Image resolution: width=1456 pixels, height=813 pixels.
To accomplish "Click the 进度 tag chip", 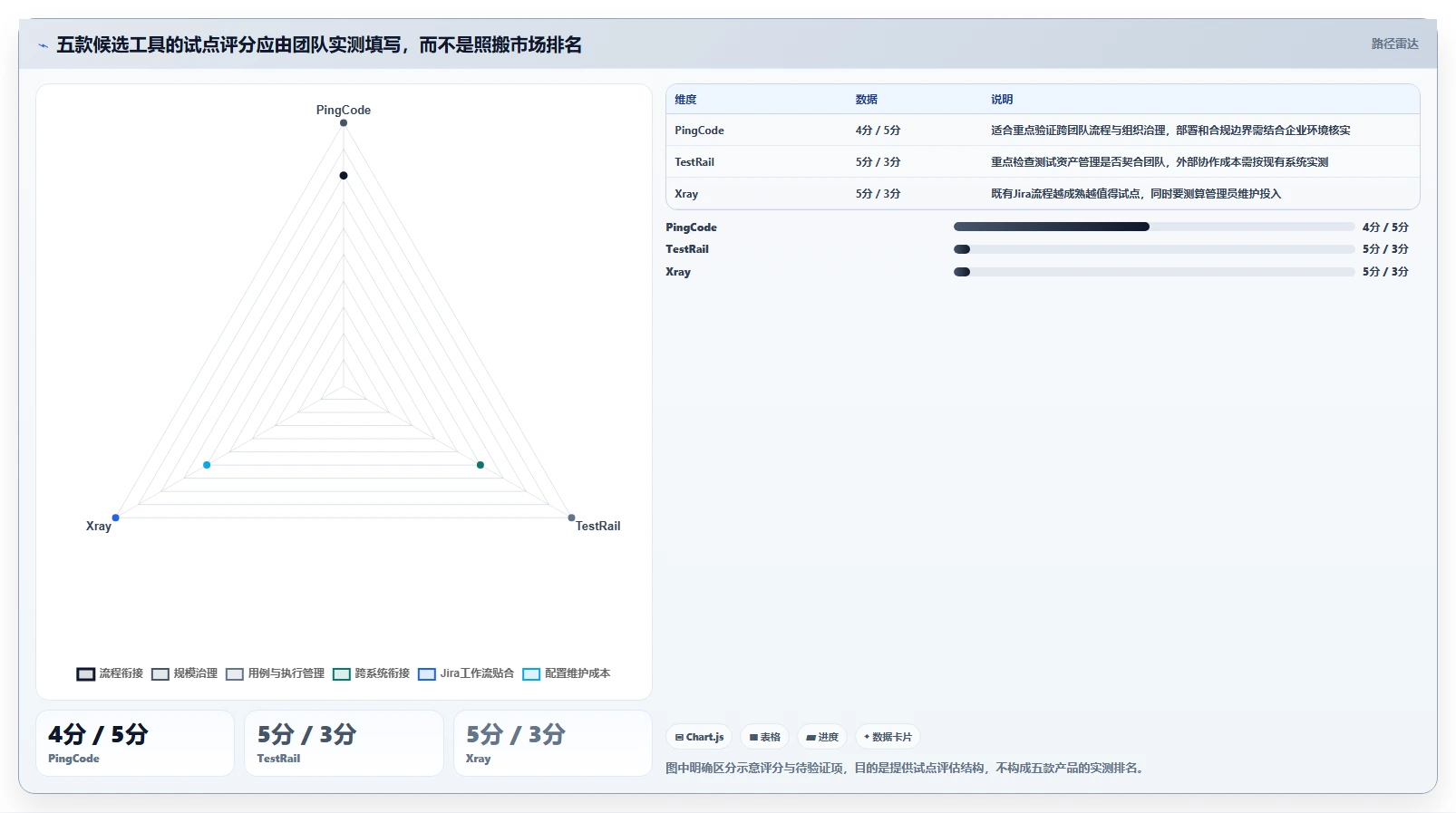I will point(822,737).
